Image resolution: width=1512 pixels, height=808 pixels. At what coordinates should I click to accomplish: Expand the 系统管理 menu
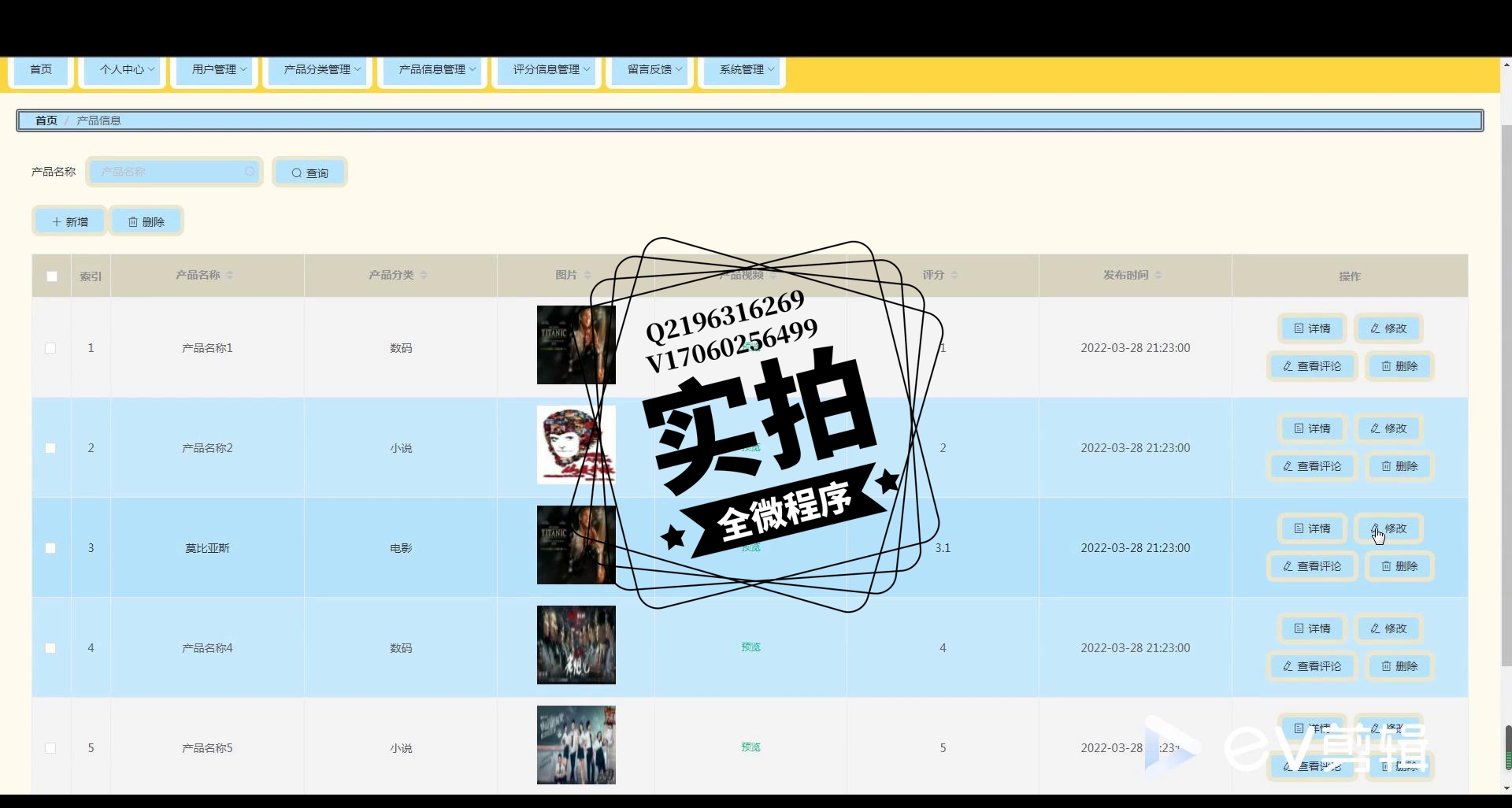pyautogui.click(x=742, y=69)
